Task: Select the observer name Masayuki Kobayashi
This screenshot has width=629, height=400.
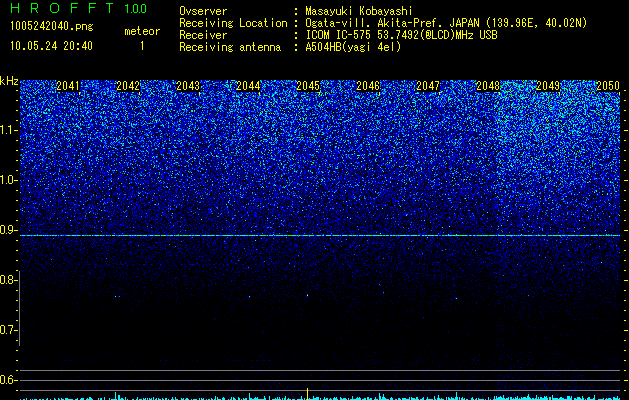Action: 359,11
